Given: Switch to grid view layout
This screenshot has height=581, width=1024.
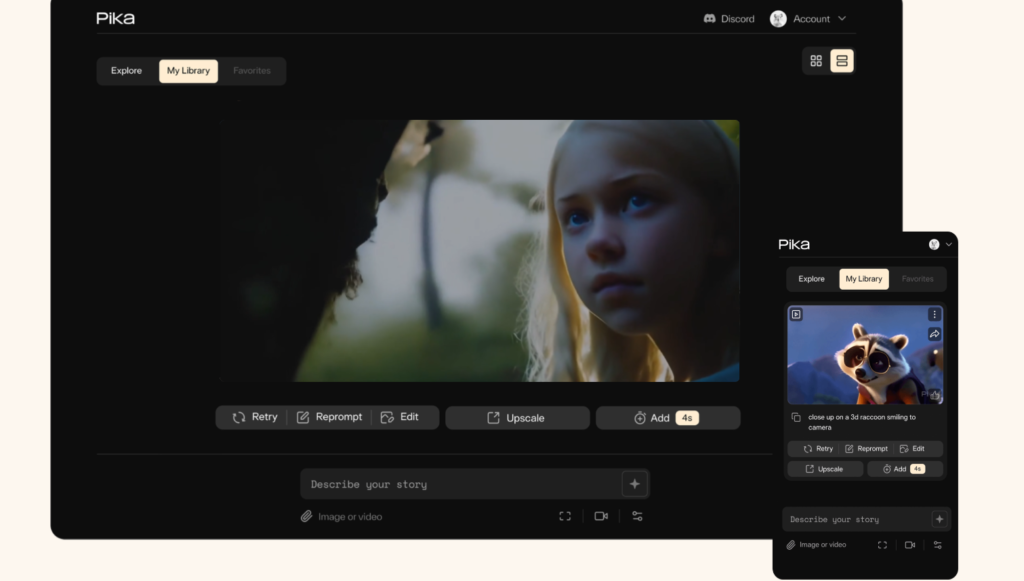Looking at the screenshot, I should coord(816,61).
